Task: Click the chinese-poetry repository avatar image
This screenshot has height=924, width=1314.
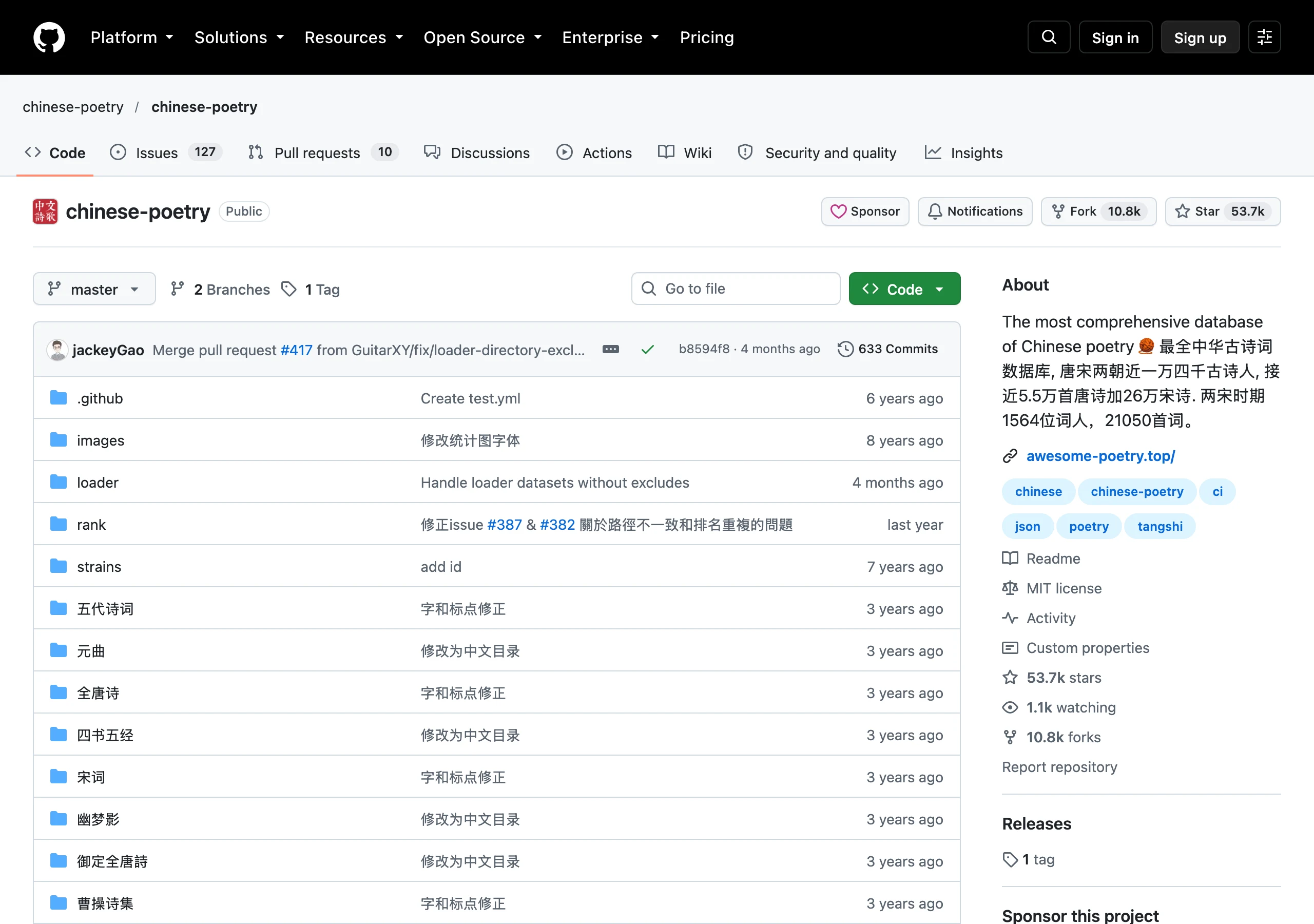Action: point(45,211)
